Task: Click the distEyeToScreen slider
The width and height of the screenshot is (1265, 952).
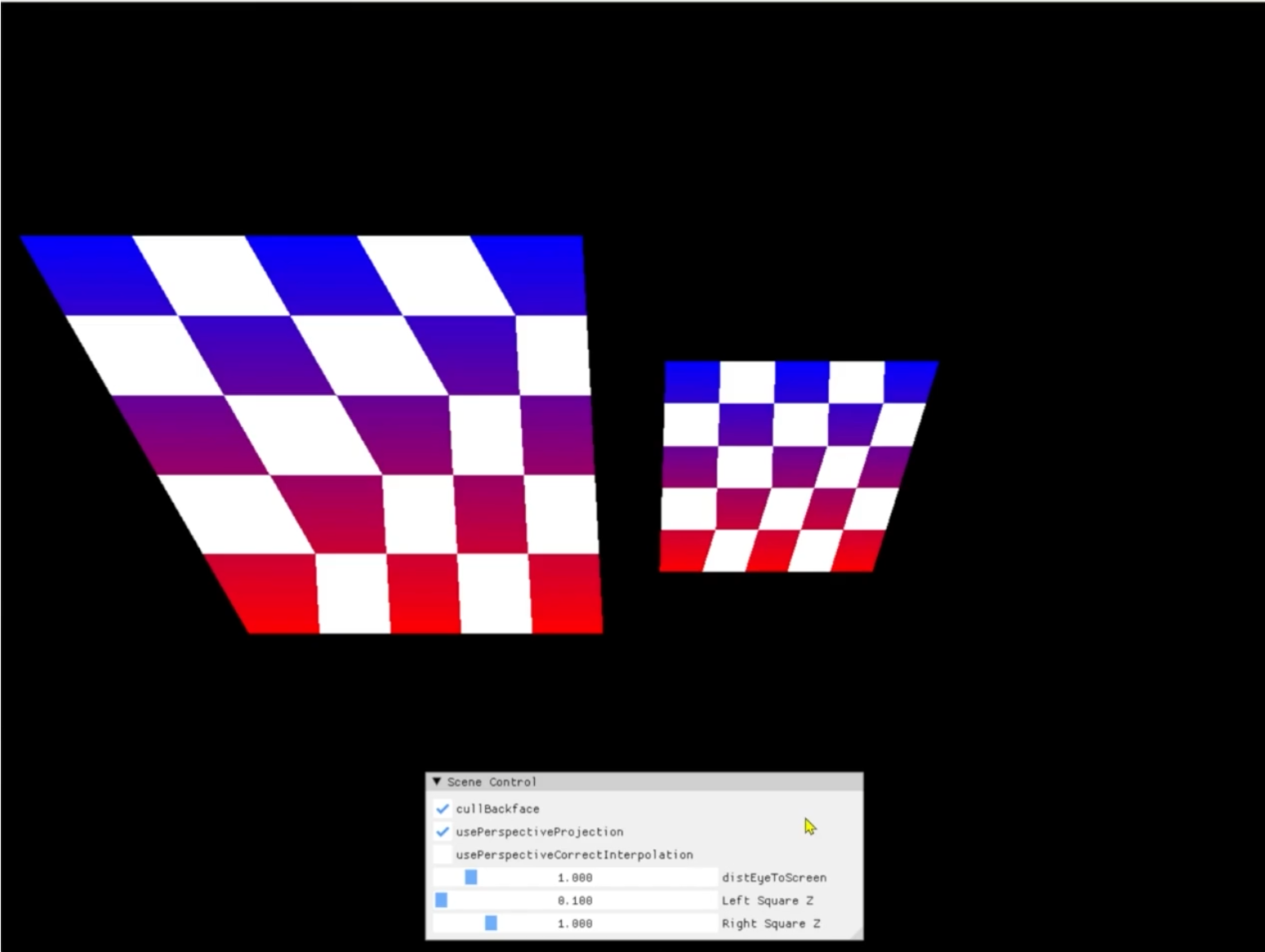Action: pos(575,877)
